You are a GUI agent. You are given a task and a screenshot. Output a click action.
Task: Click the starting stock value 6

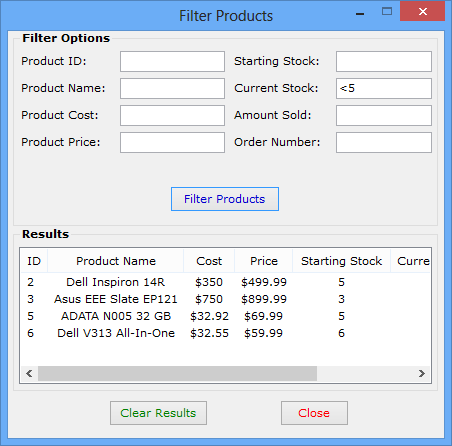pos(341,333)
